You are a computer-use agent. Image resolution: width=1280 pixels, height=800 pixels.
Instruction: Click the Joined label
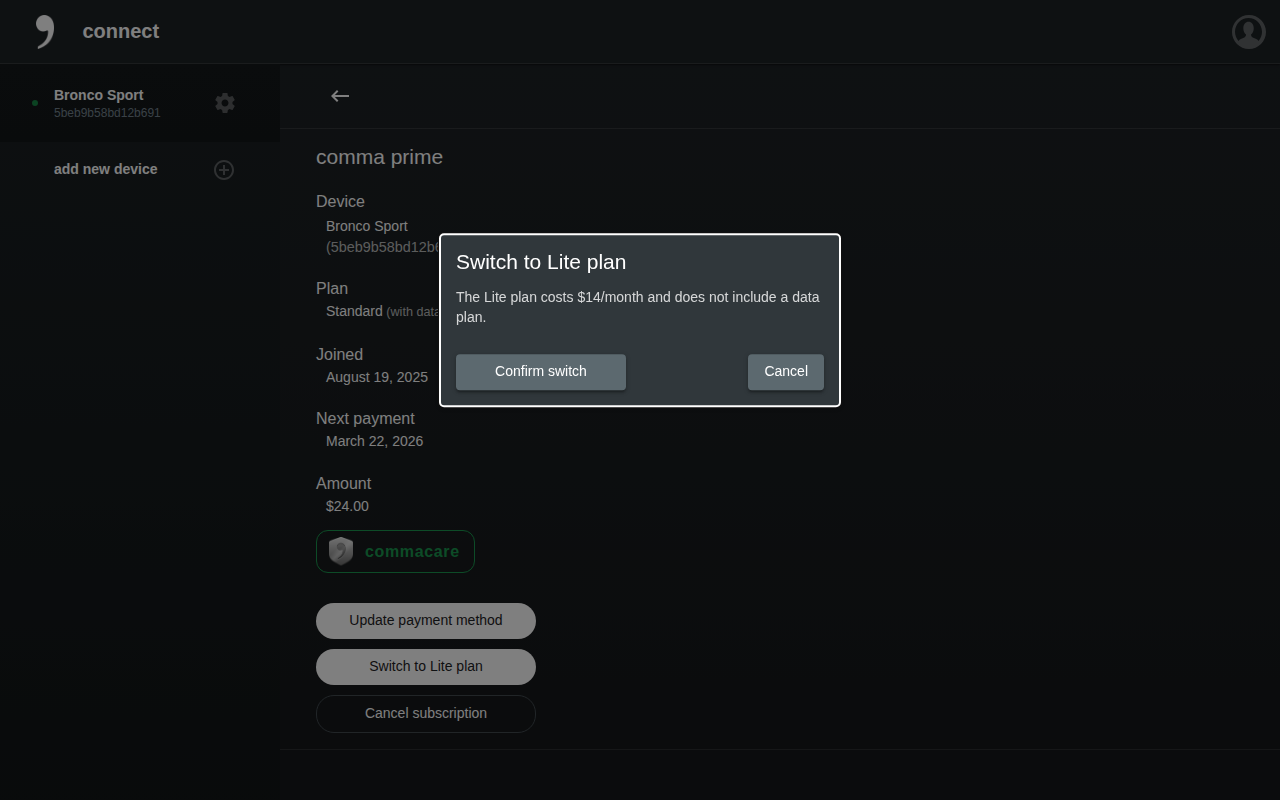pos(339,354)
